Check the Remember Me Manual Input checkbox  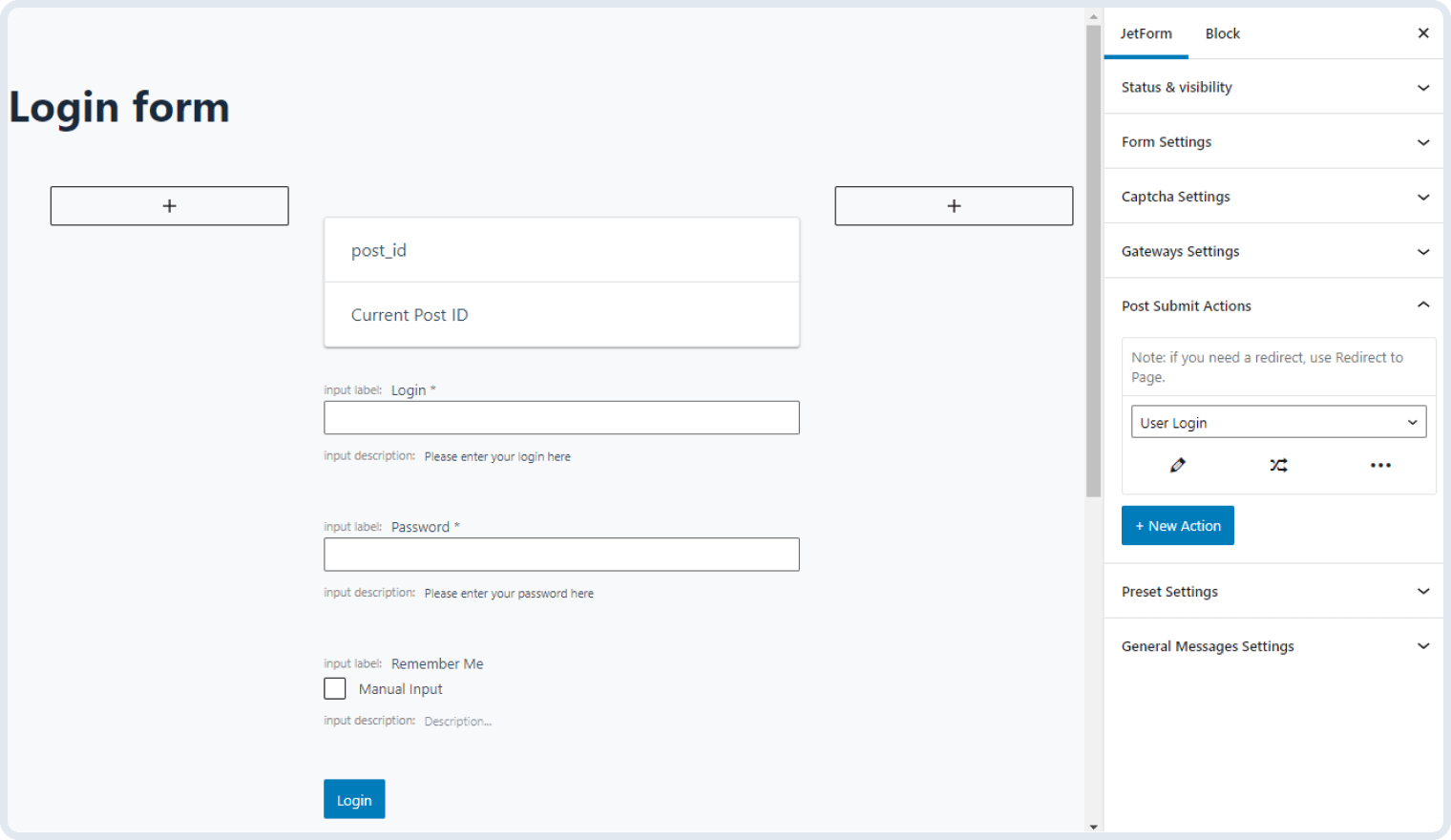point(334,688)
